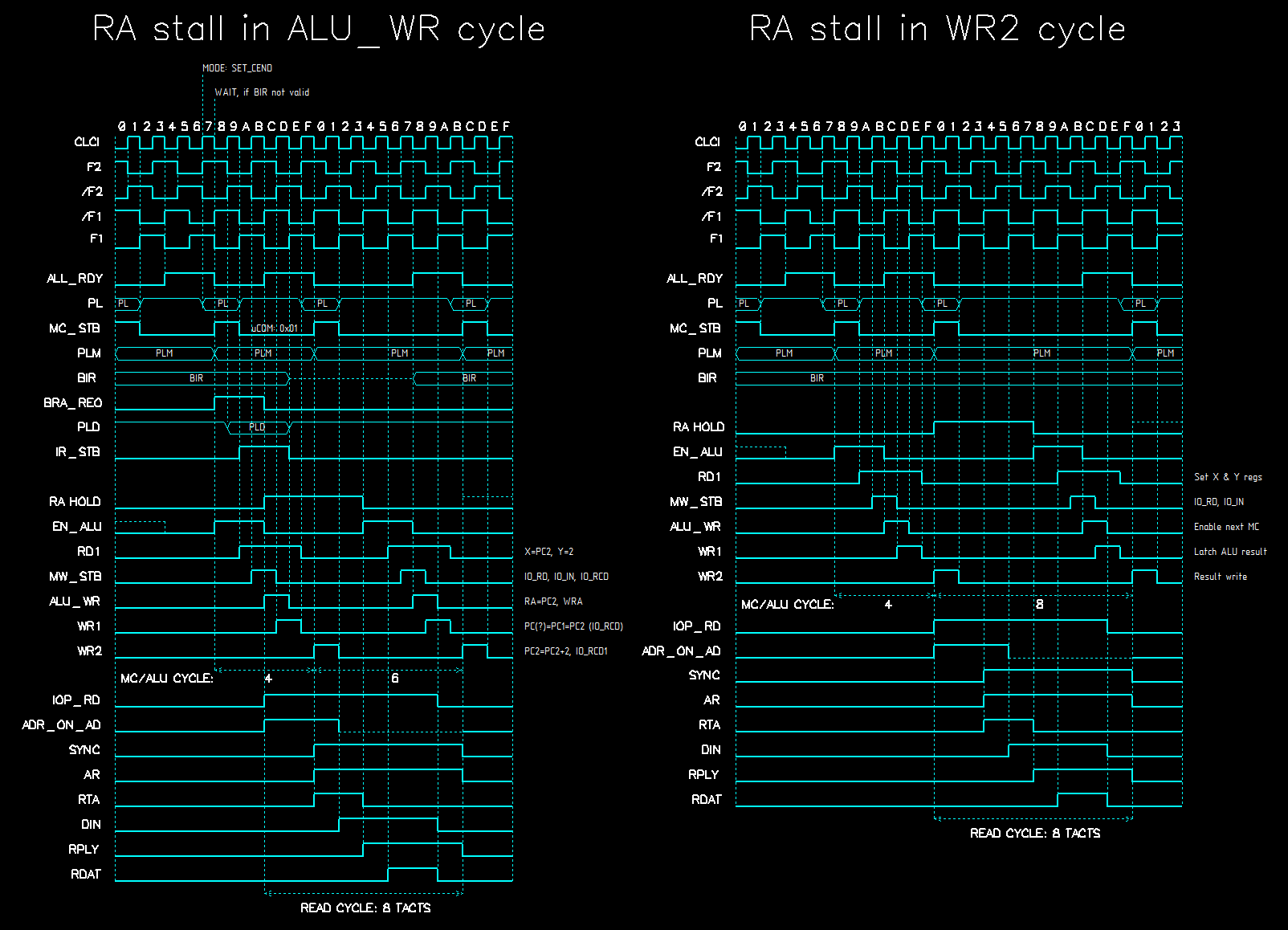The height and width of the screenshot is (930, 1288).
Task: Click cycle count '6' in ALU_WR diagram
Action: click(395, 679)
